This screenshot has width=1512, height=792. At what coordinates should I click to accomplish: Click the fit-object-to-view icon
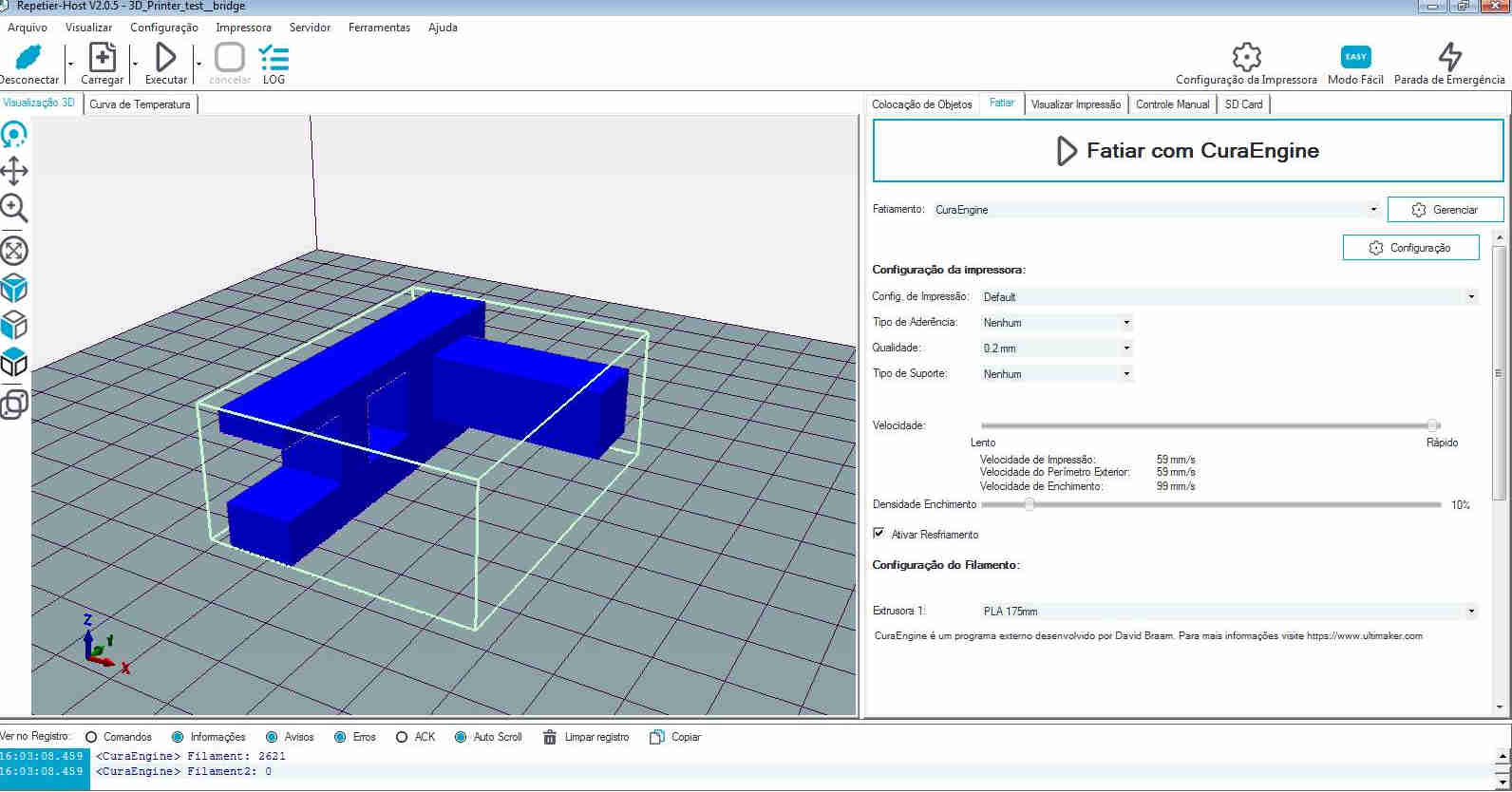(14, 251)
